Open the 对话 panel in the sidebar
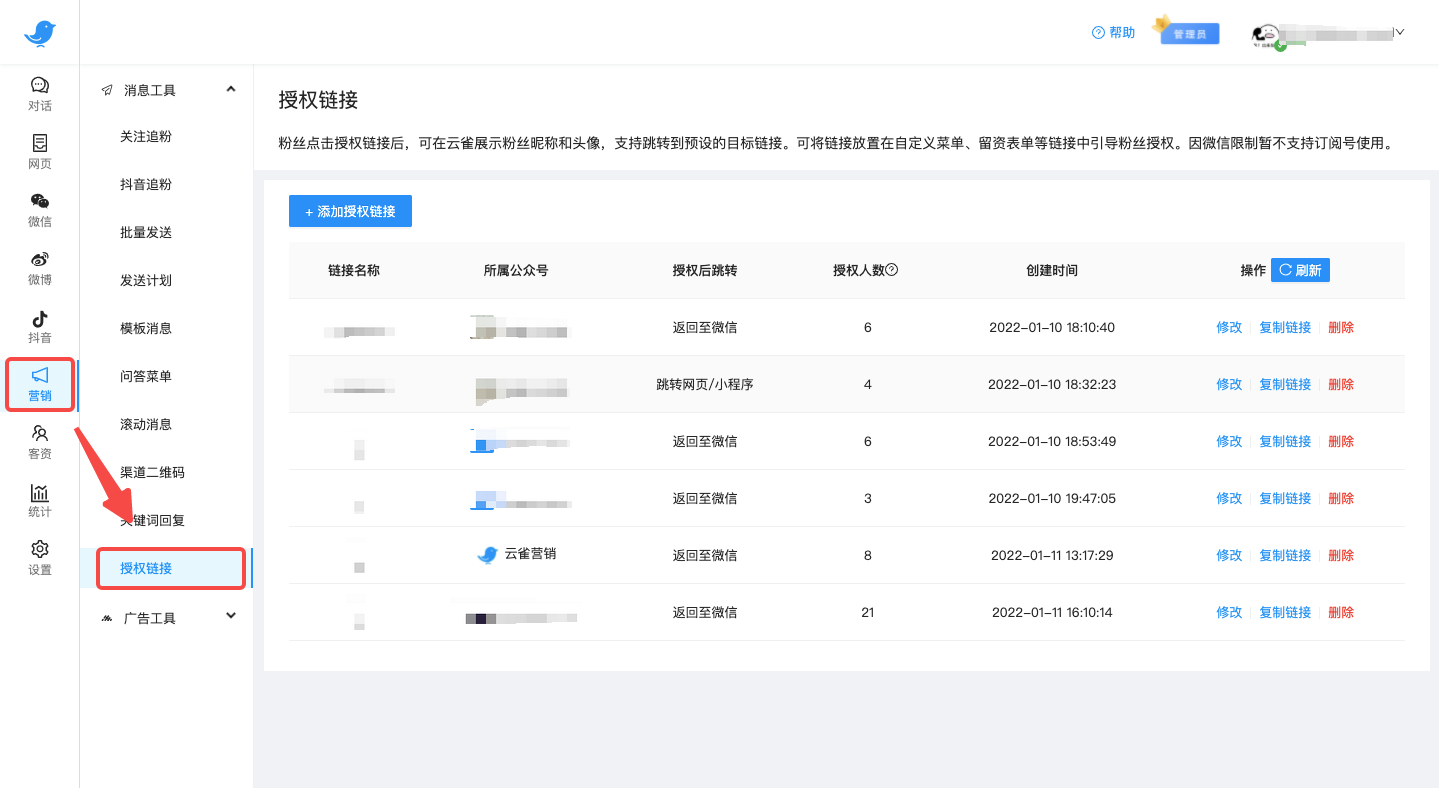The height and width of the screenshot is (788, 1439). [40, 92]
